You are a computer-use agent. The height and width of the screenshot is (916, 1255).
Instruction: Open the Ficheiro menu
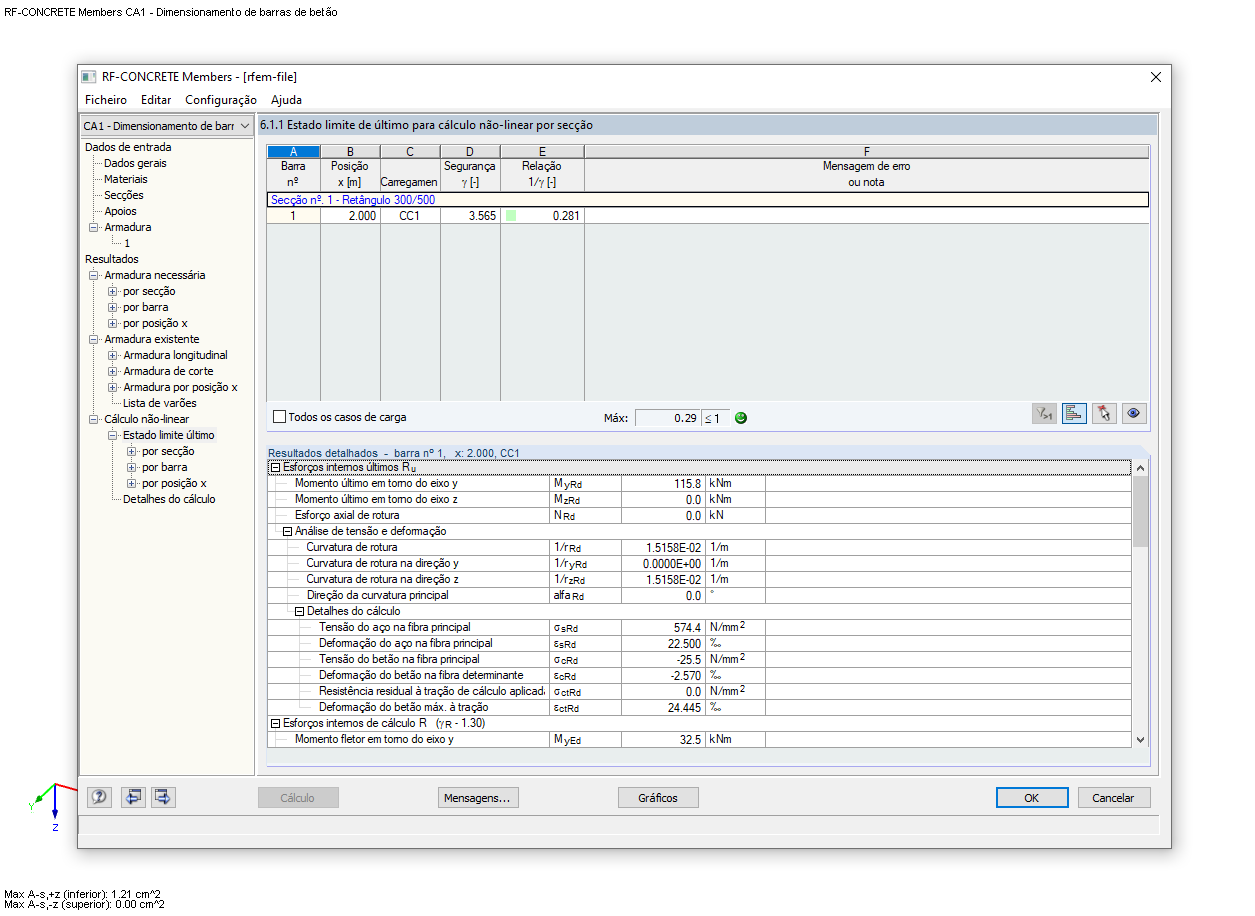(106, 100)
